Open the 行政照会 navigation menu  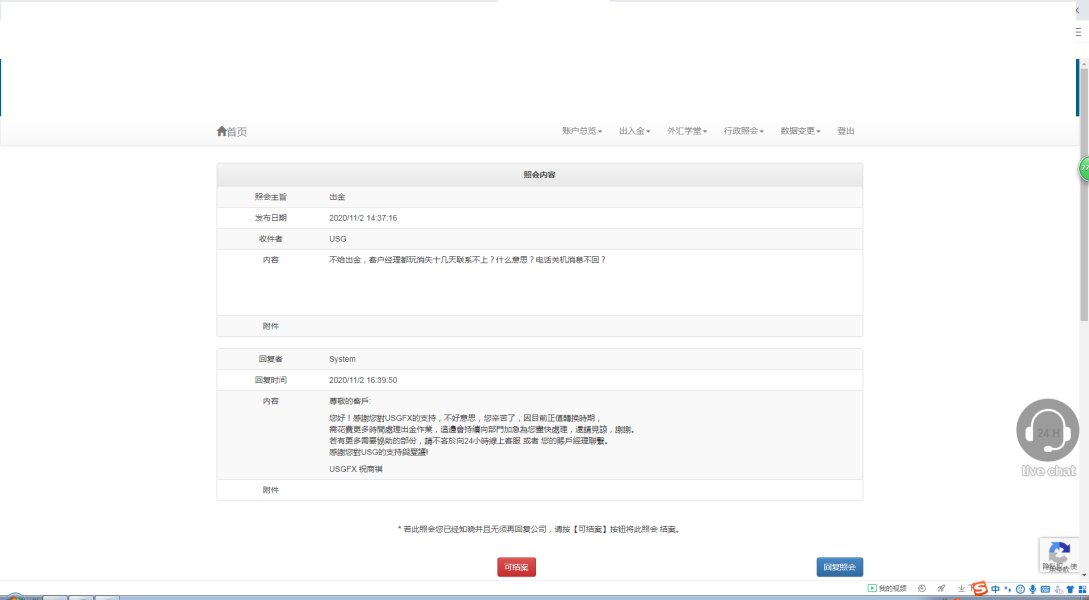point(743,131)
